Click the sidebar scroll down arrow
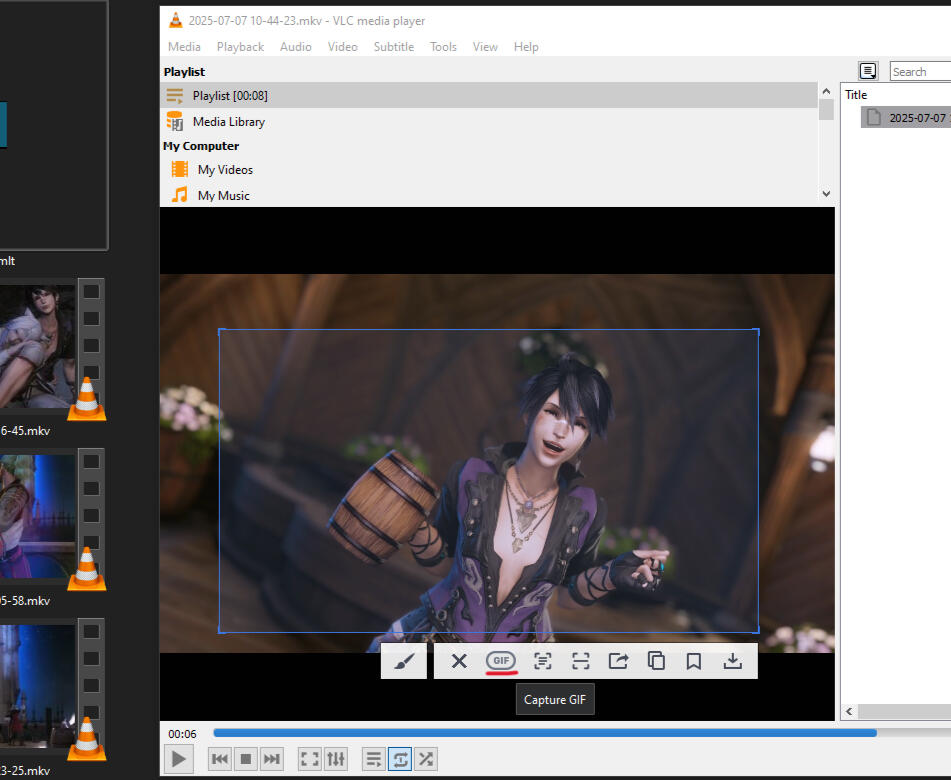 (x=826, y=193)
